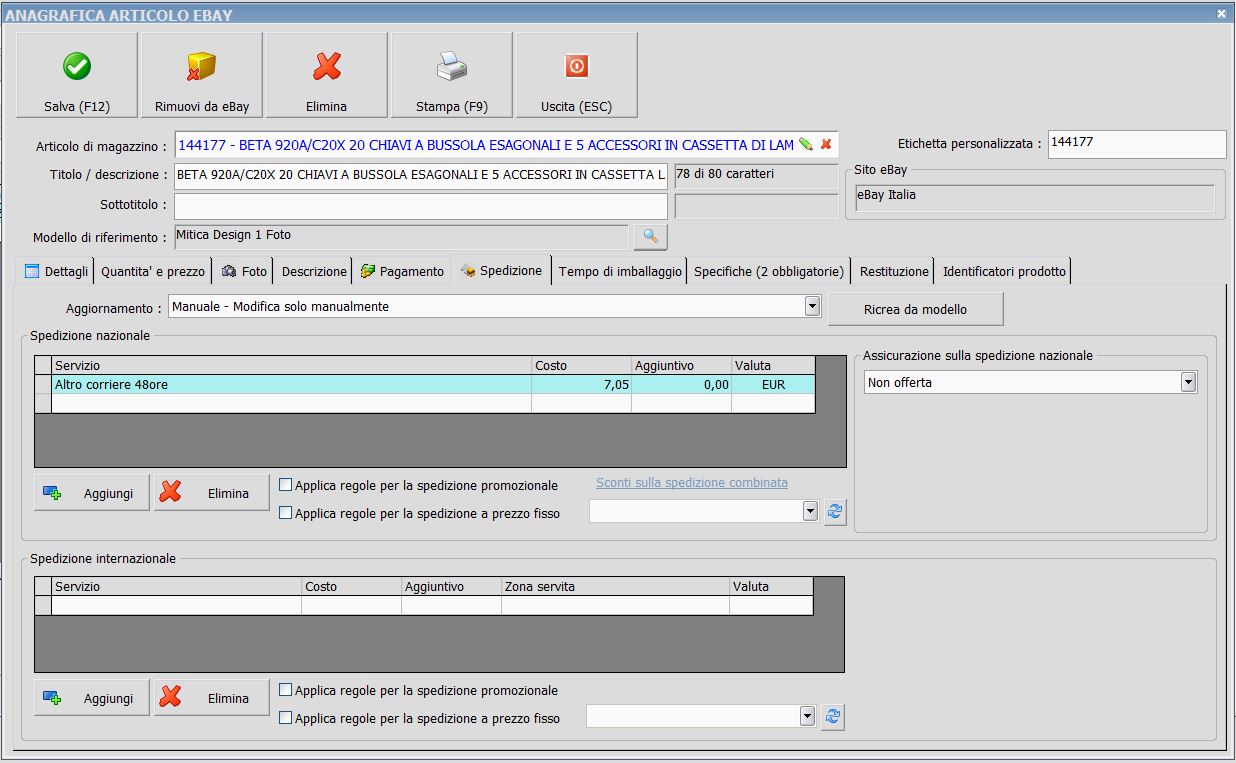Screen dimensions: 1236x763
Task: Click the Uscita (ESC) power icon
Action: click(x=577, y=67)
